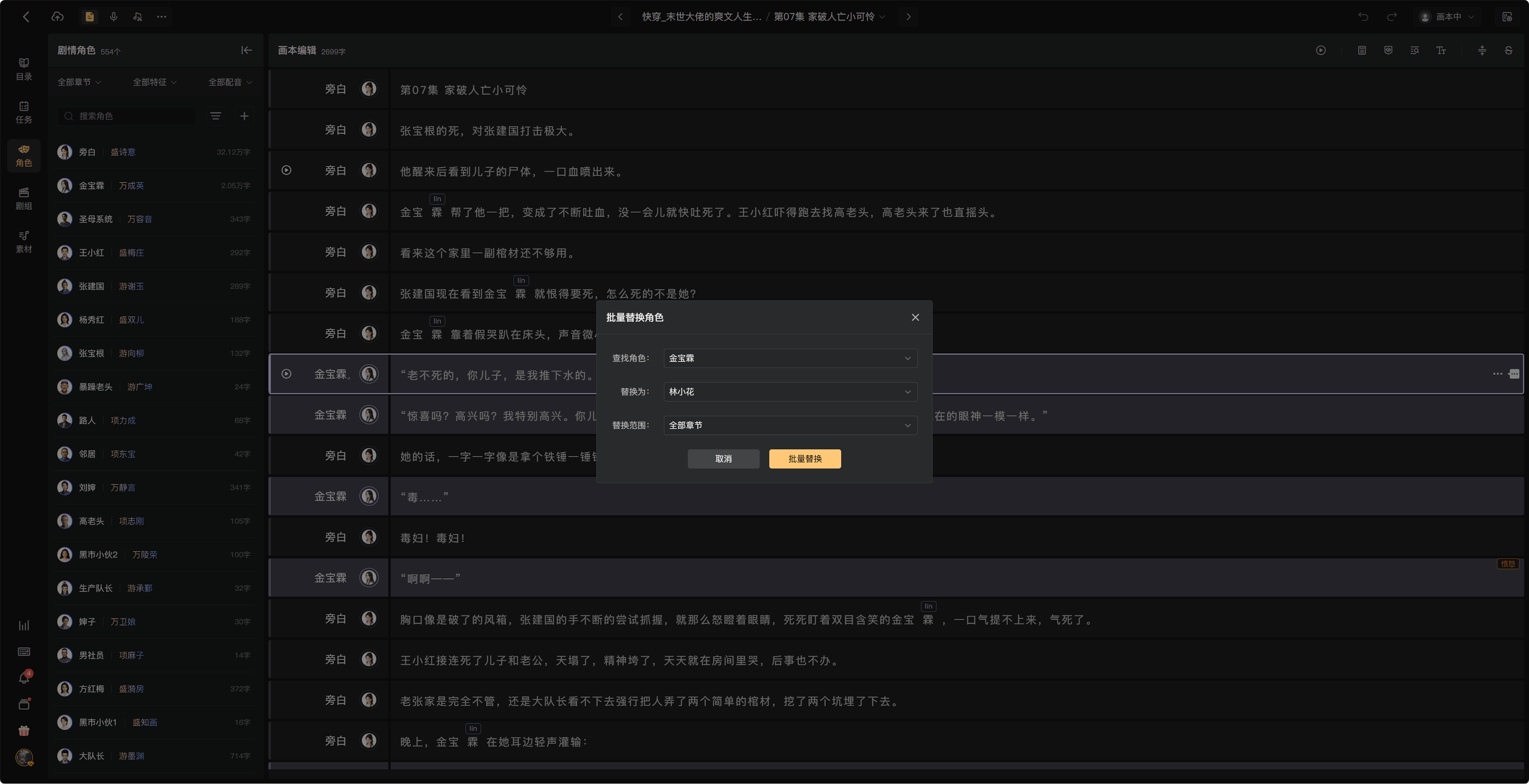
Task: Redo the last action
Action: (x=1391, y=17)
